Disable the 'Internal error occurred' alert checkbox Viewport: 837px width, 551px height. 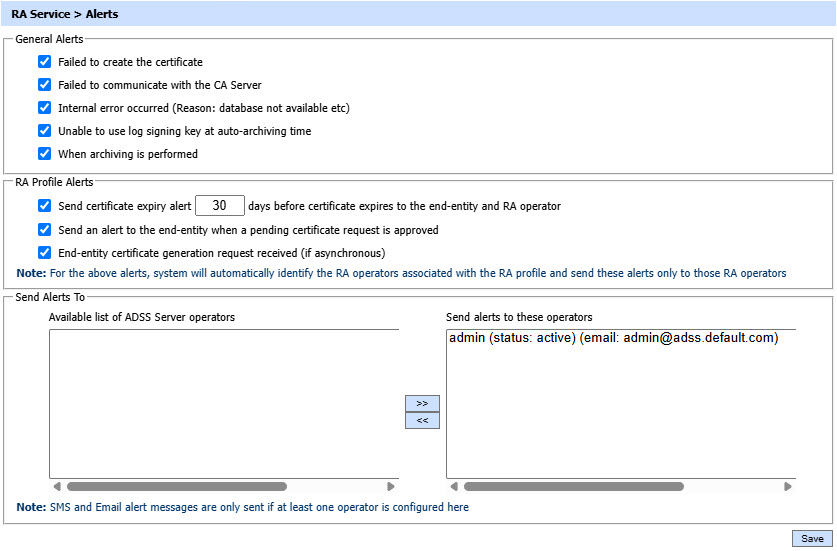[44, 108]
